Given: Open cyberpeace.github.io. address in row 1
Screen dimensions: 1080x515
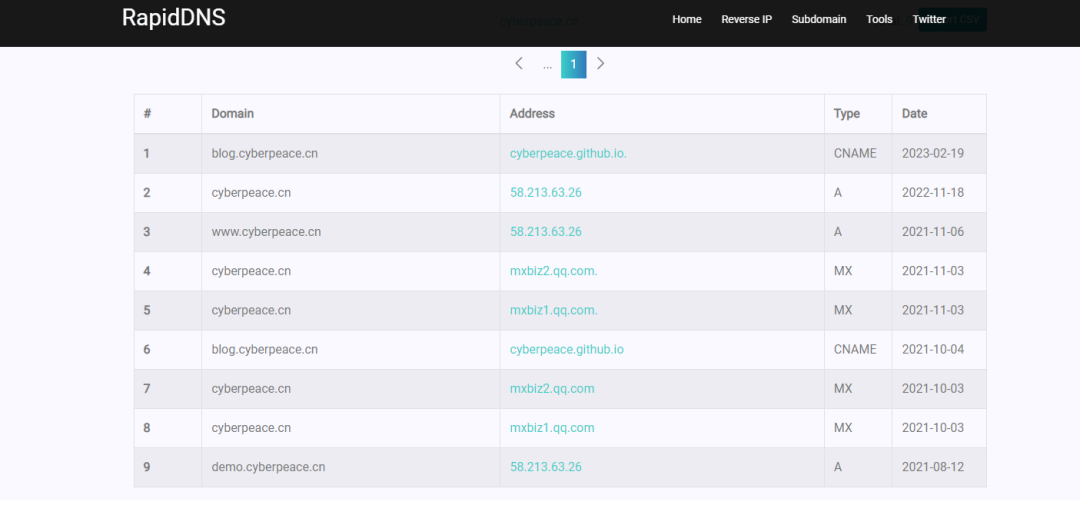Looking at the screenshot, I should [x=568, y=153].
